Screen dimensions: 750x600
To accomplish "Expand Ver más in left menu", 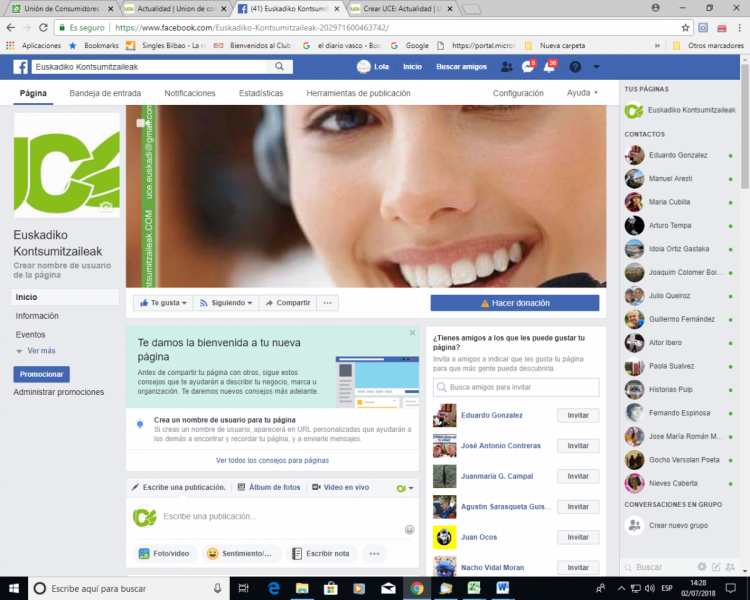I will [36, 351].
